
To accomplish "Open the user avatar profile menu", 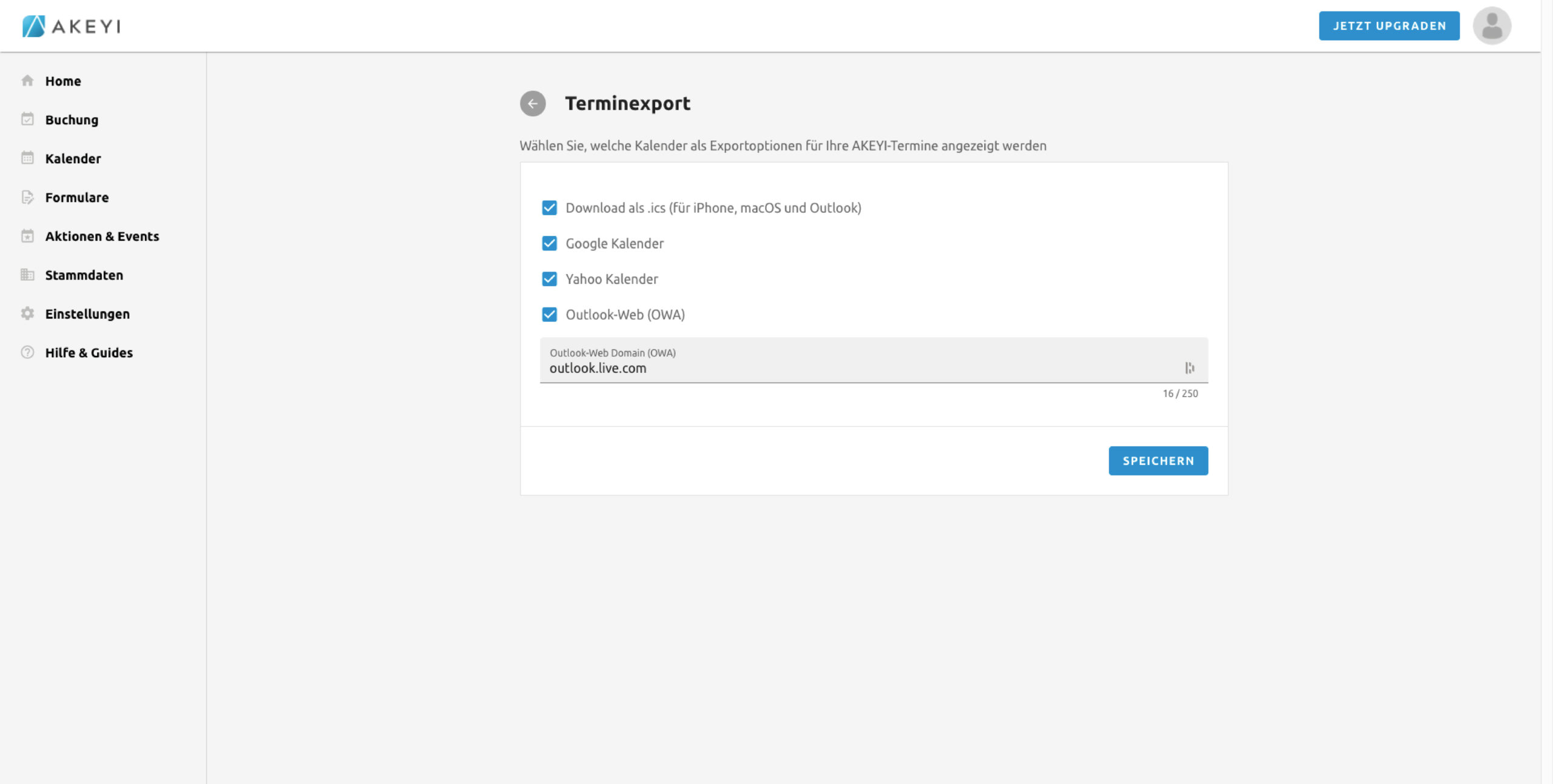I will (x=1491, y=26).
